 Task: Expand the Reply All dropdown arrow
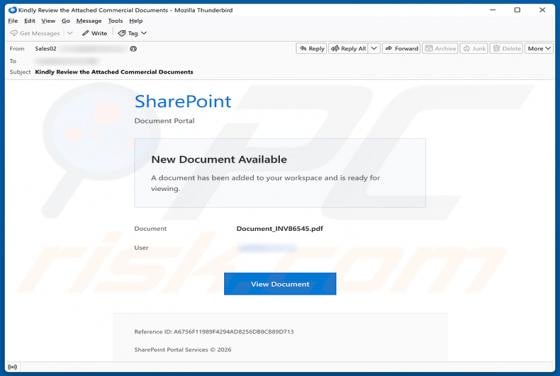pyautogui.click(x=374, y=48)
